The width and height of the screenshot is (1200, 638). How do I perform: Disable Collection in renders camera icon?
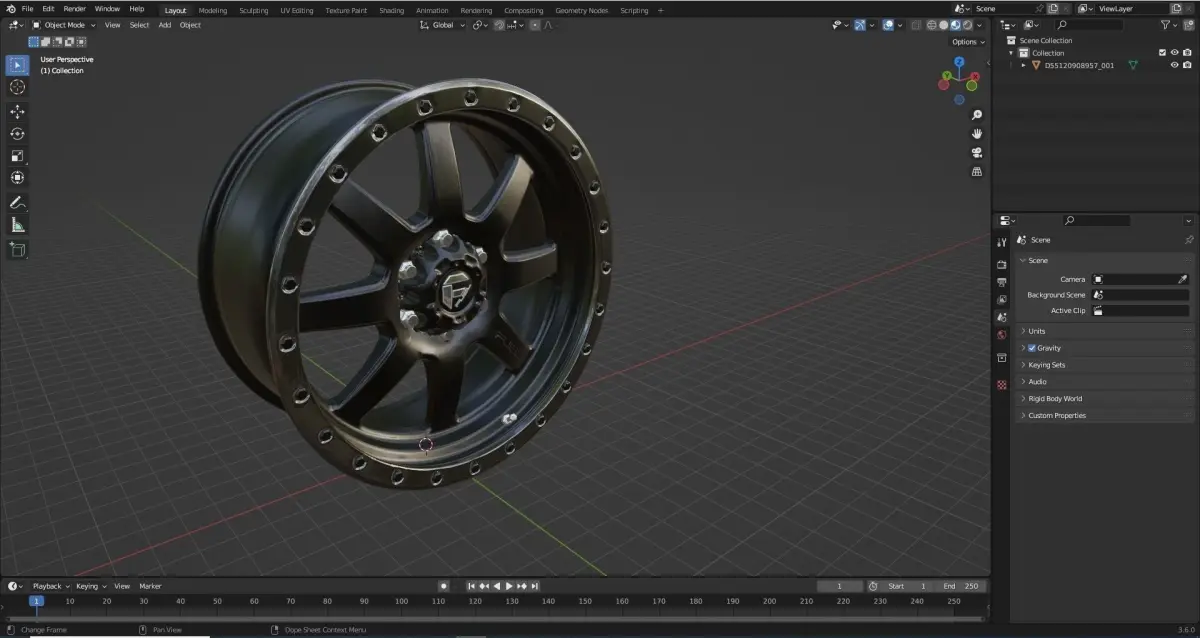[x=1187, y=53]
